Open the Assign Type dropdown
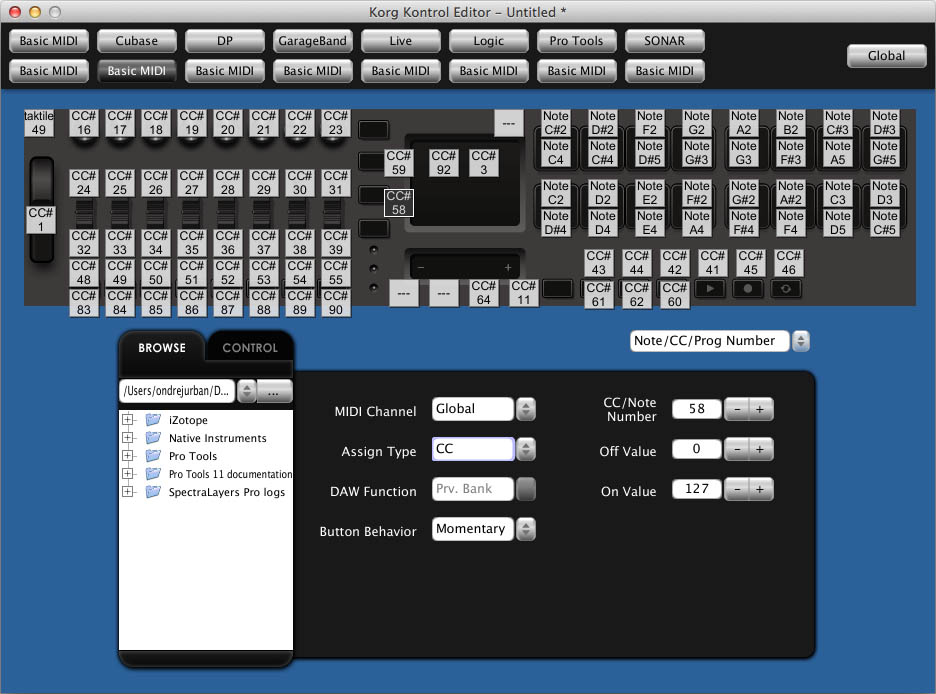The image size is (936, 694). (526, 449)
